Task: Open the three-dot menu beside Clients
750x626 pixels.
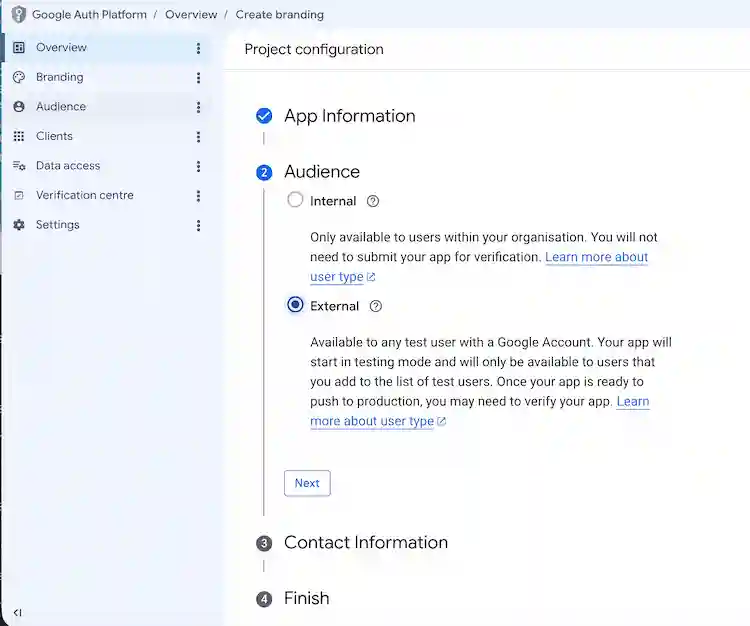Action: (199, 137)
